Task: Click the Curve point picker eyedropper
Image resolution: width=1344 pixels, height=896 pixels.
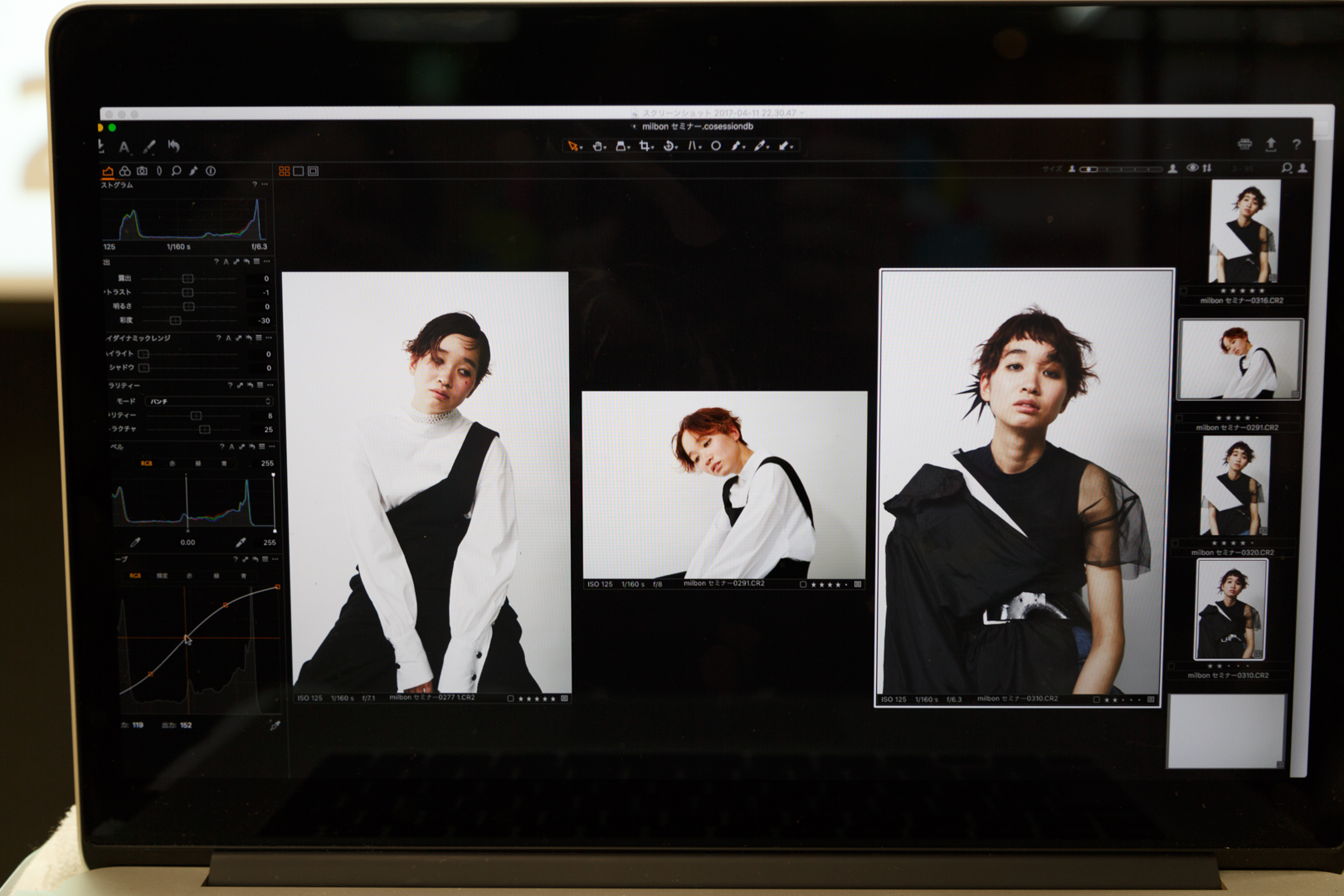Action: point(275,725)
